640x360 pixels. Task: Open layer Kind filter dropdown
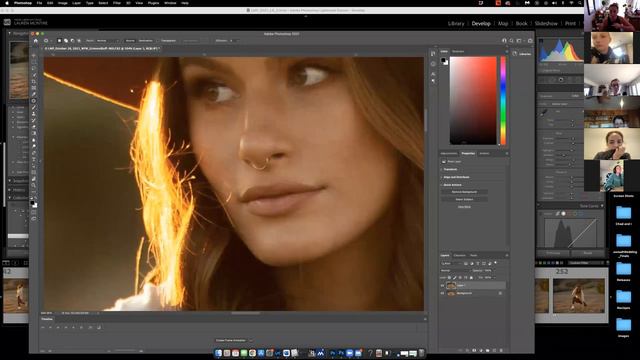click(x=450, y=263)
